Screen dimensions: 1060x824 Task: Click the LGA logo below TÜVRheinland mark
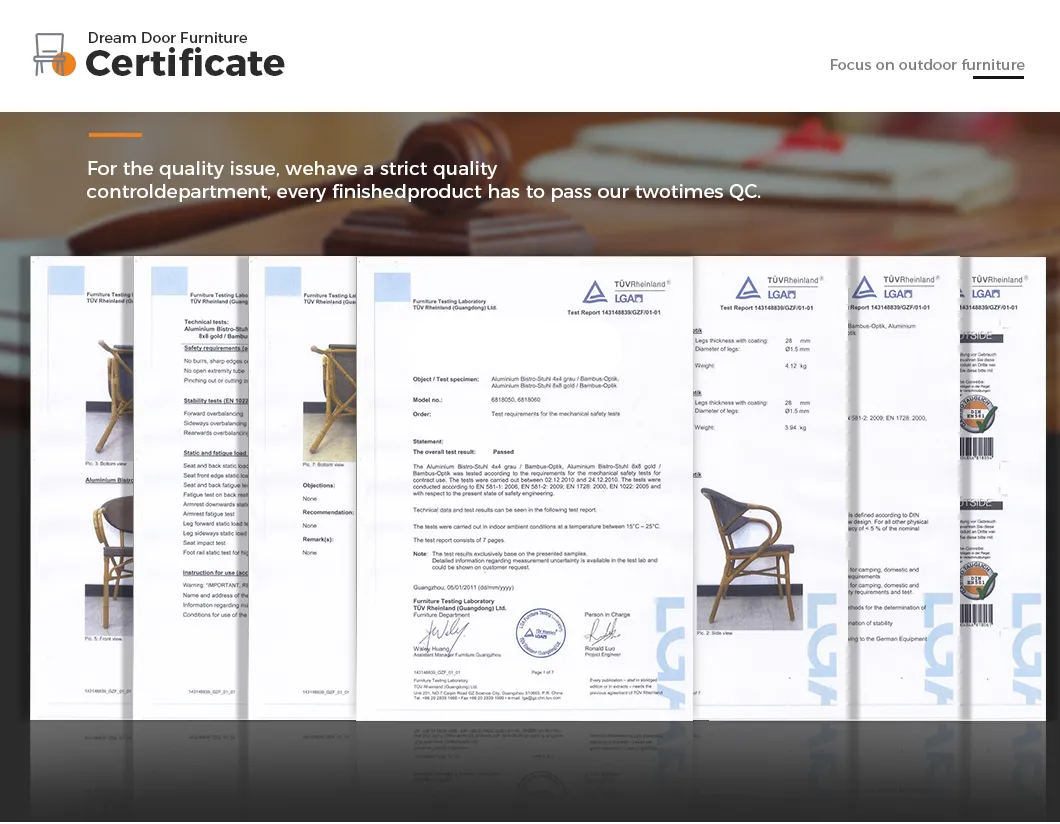point(629,297)
